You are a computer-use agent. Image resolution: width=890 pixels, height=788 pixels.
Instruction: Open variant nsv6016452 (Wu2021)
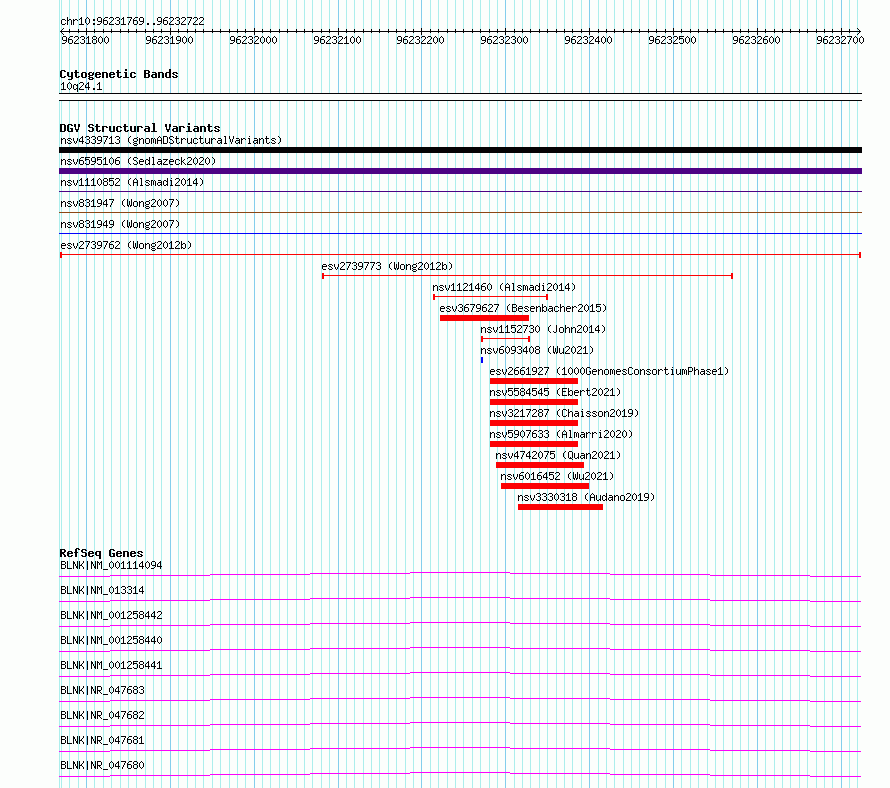(x=557, y=476)
